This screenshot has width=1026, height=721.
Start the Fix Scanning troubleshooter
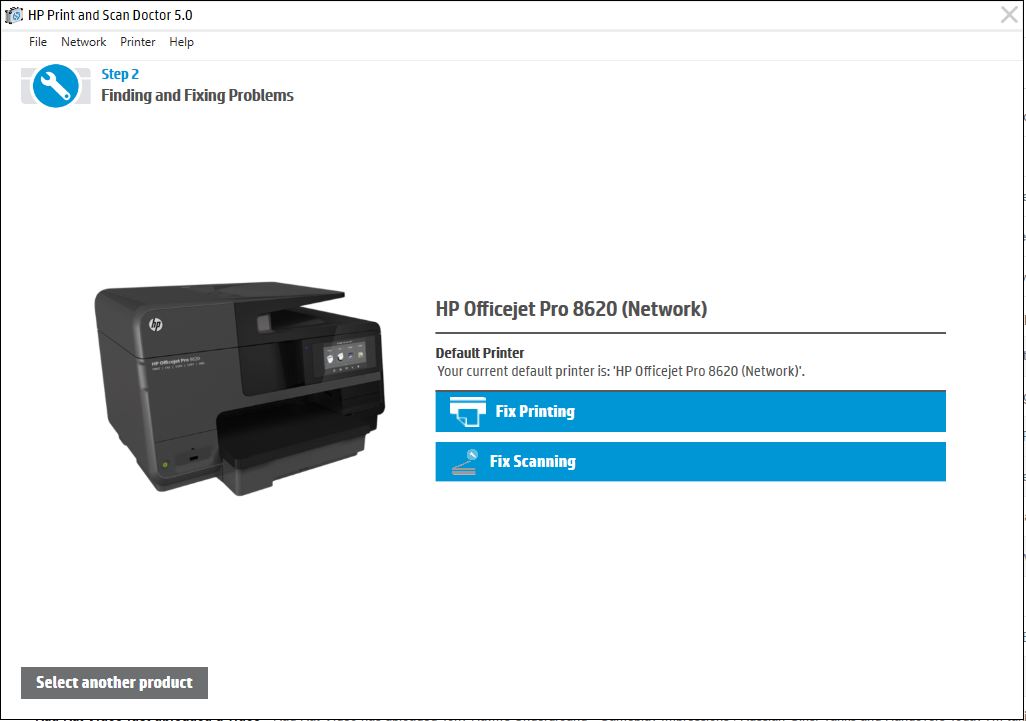click(x=690, y=461)
